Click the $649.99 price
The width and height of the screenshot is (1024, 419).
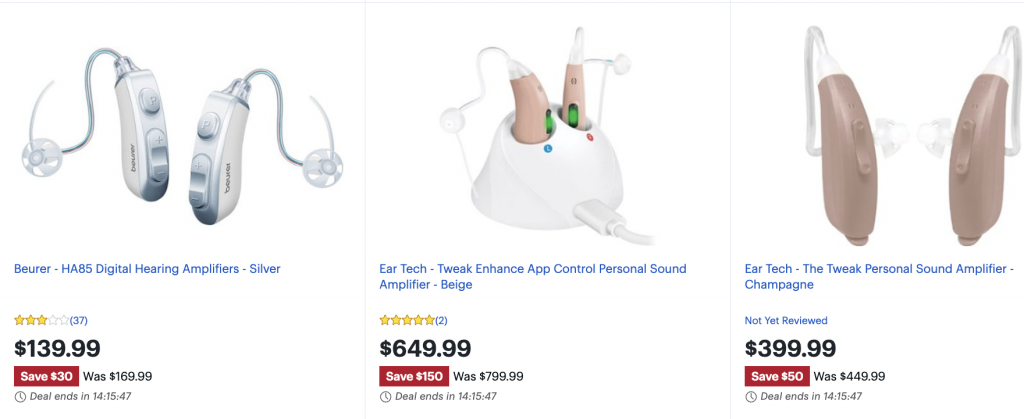click(425, 349)
